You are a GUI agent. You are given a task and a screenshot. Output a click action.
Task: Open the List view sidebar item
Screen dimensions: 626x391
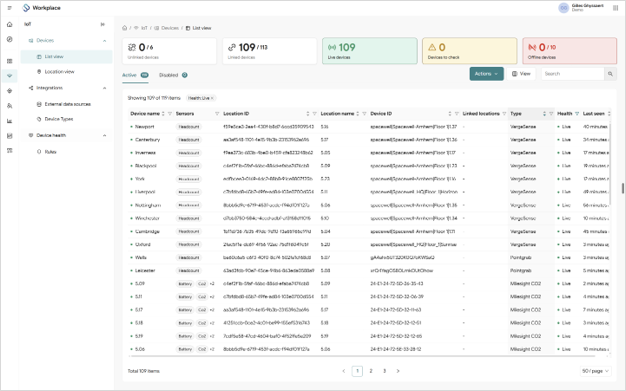(x=66, y=57)
